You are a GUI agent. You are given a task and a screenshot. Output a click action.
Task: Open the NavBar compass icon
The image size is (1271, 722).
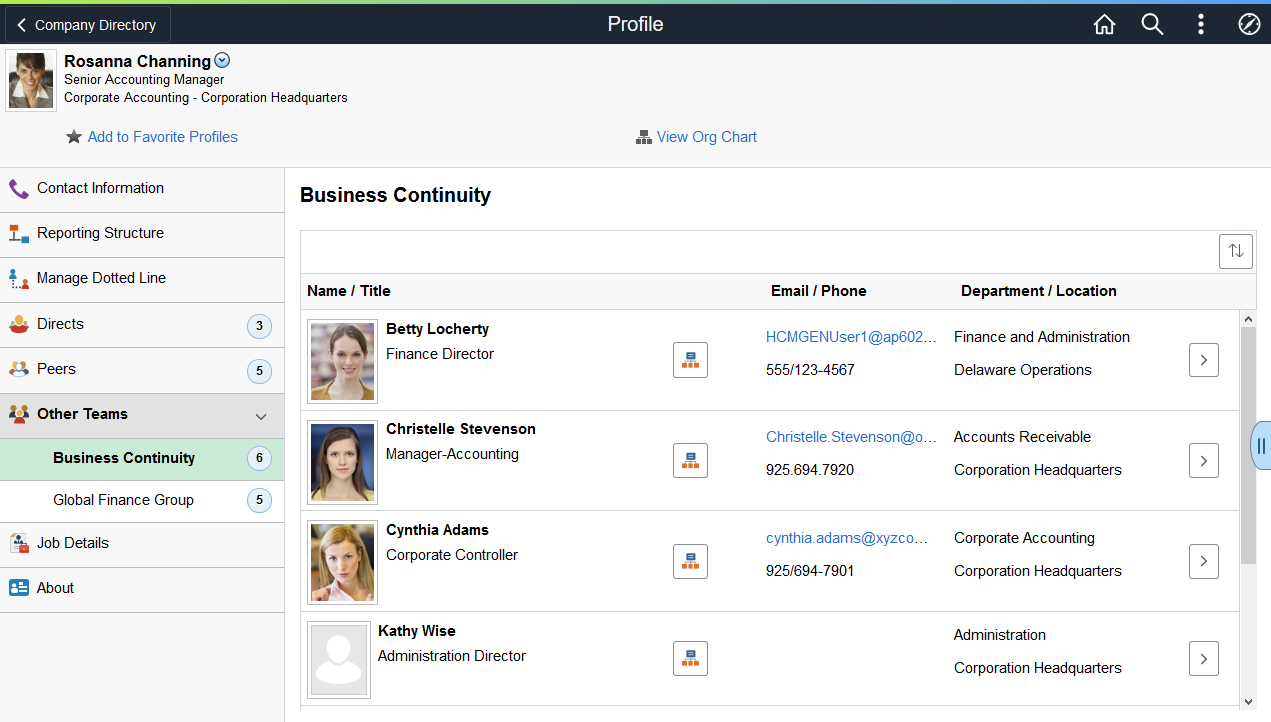click(x=1249, y=25)
